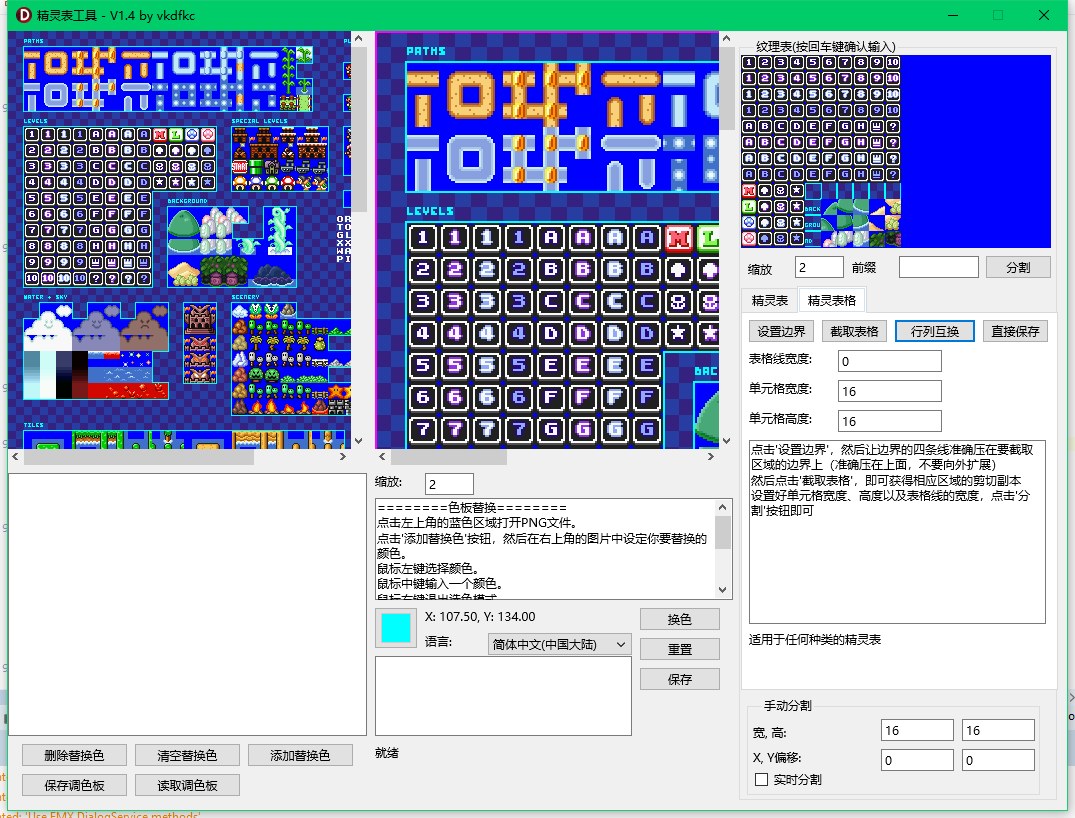
Task: Switch to the 精灵表格 tab
Action: click(832, 300)
